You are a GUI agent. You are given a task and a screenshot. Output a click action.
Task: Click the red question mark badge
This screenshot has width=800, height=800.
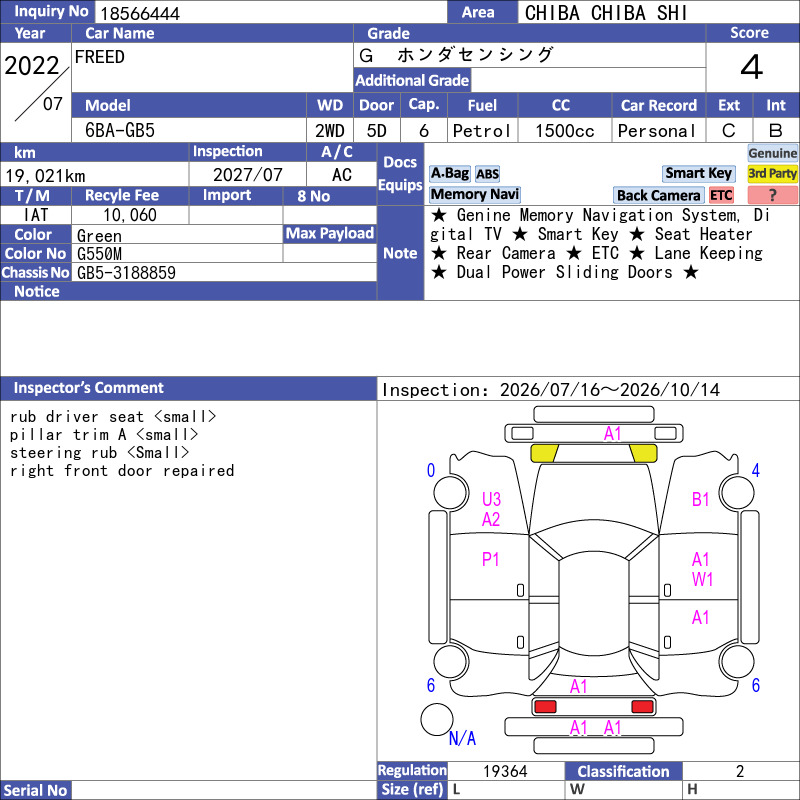pyautogui.click(x=772, y=195)
